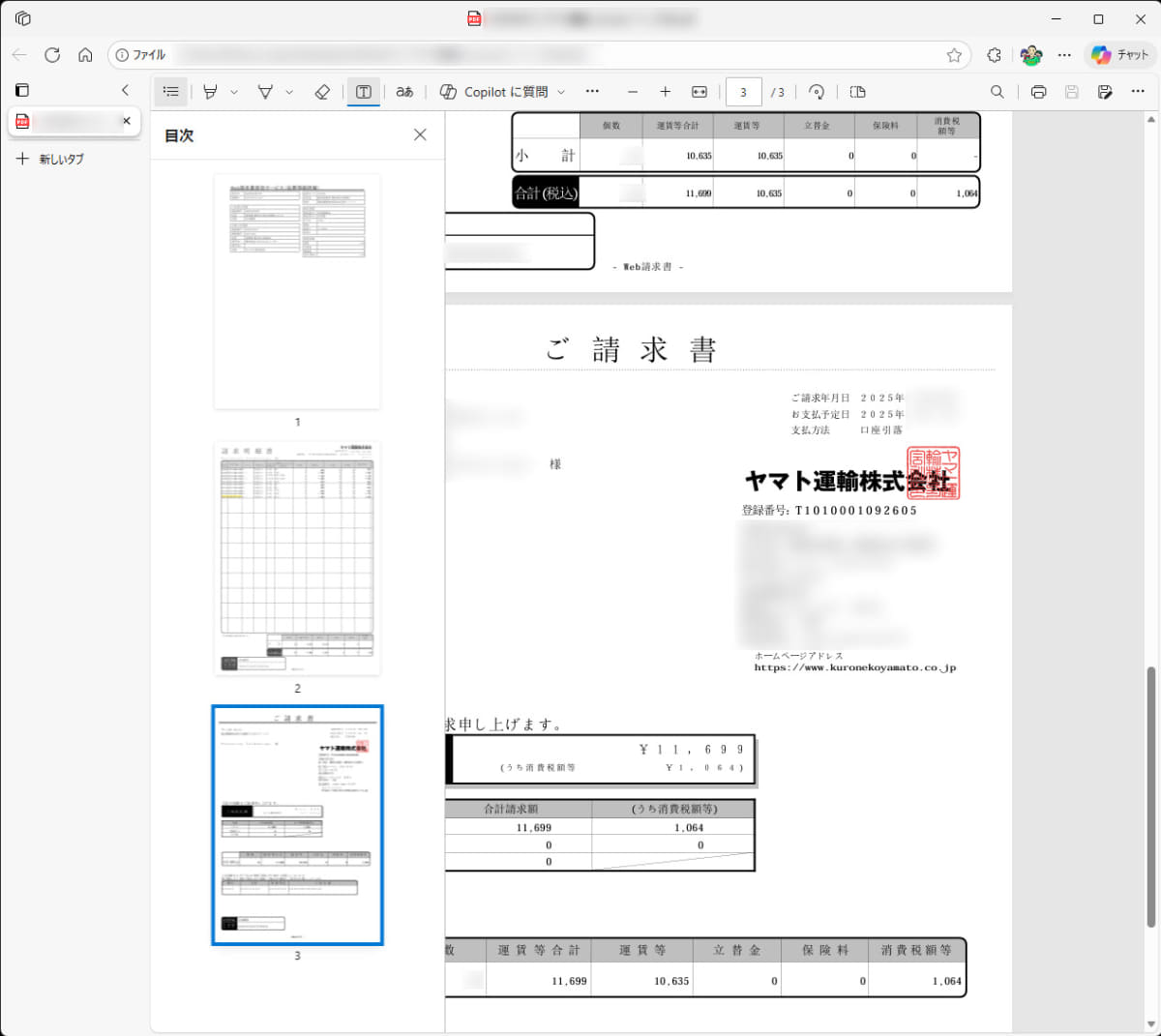Close the 目次 panel
This screenshot has height=1036, width=1161.
pos(420,134)
